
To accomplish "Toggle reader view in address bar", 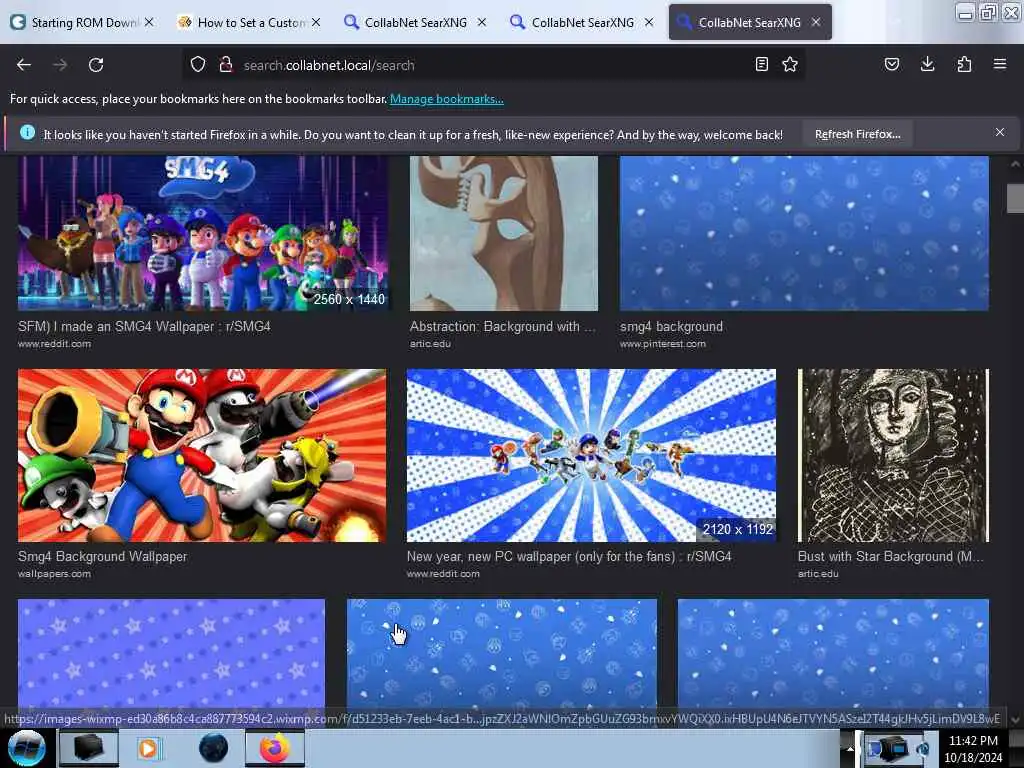I will tap(761, 64).
